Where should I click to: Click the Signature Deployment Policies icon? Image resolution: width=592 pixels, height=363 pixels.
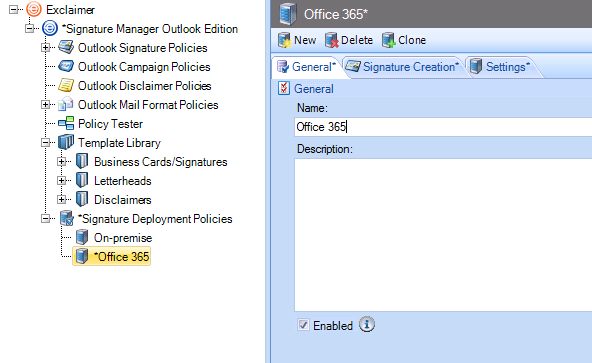point(67,218)
